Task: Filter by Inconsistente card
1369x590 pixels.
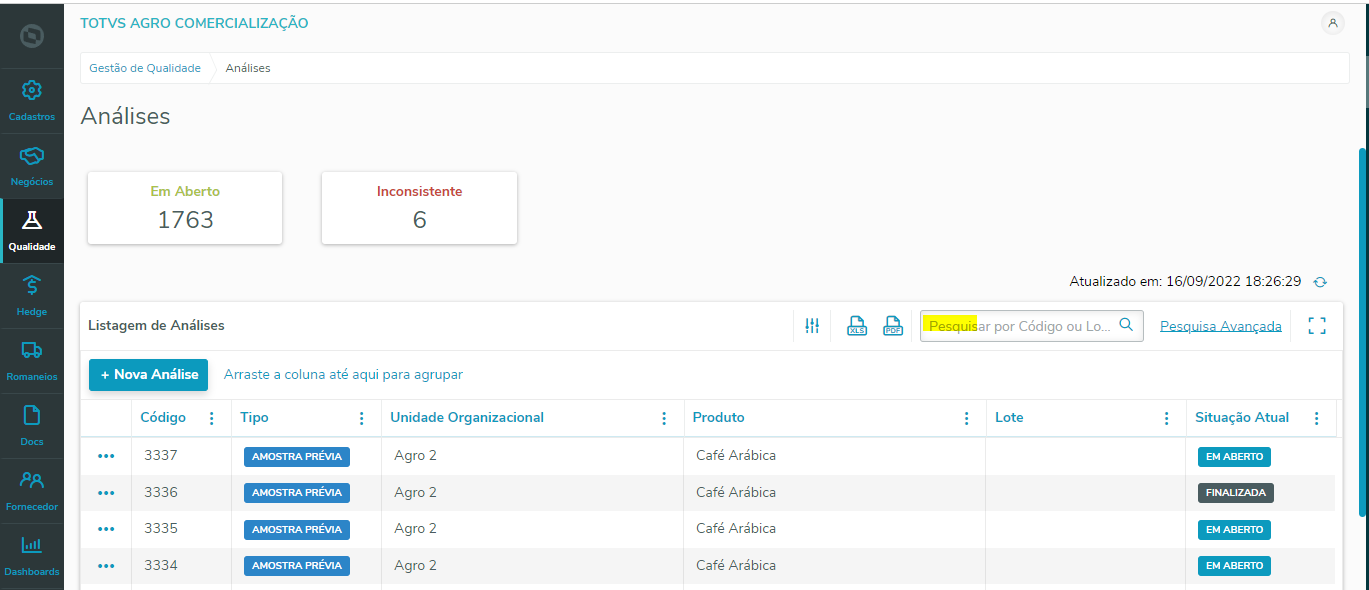Action: point(419,208)
